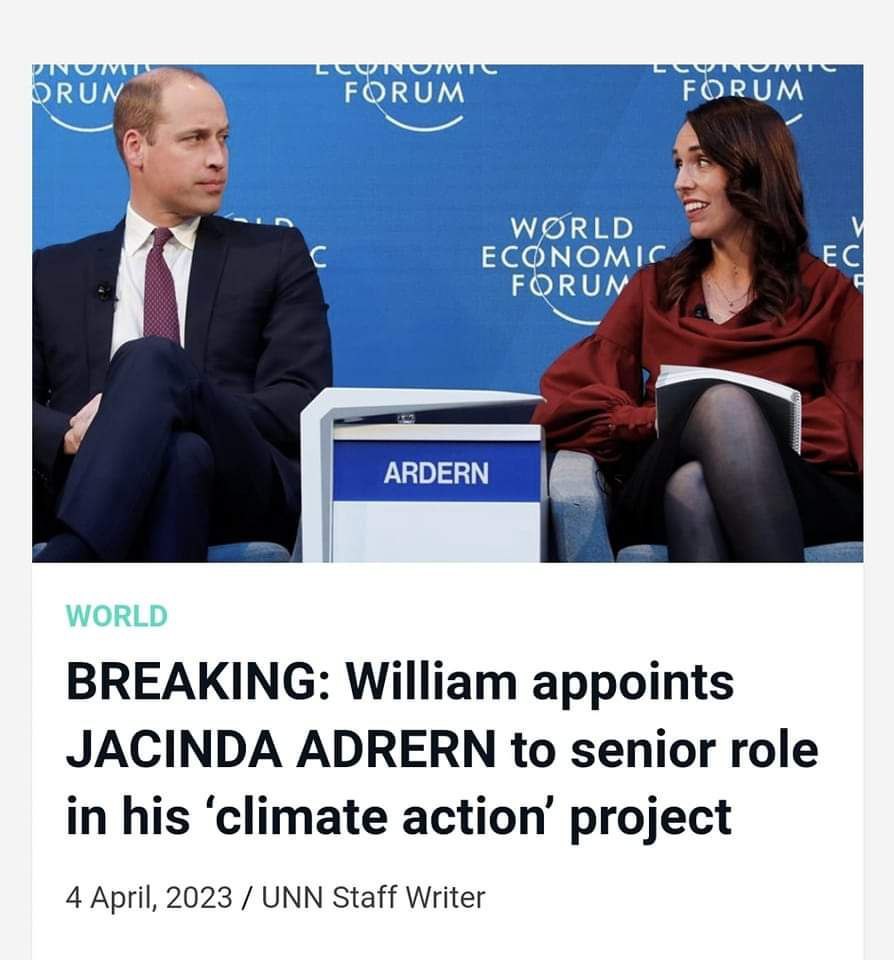Click the man's burgundy patterned tie
Screen dimensions: 894x960
(162, 285)
